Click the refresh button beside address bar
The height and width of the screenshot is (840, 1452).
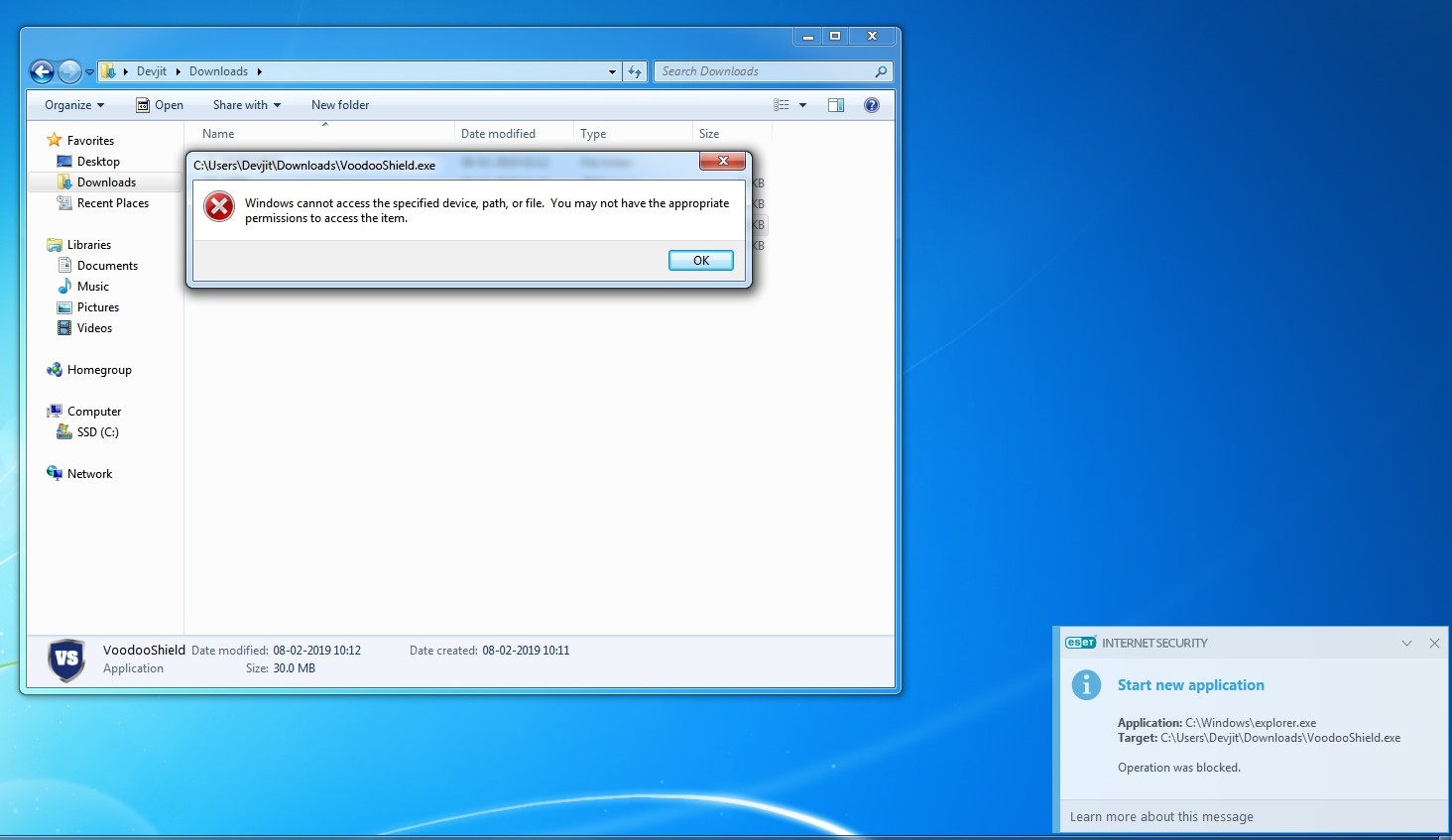[x=635, y=71]
